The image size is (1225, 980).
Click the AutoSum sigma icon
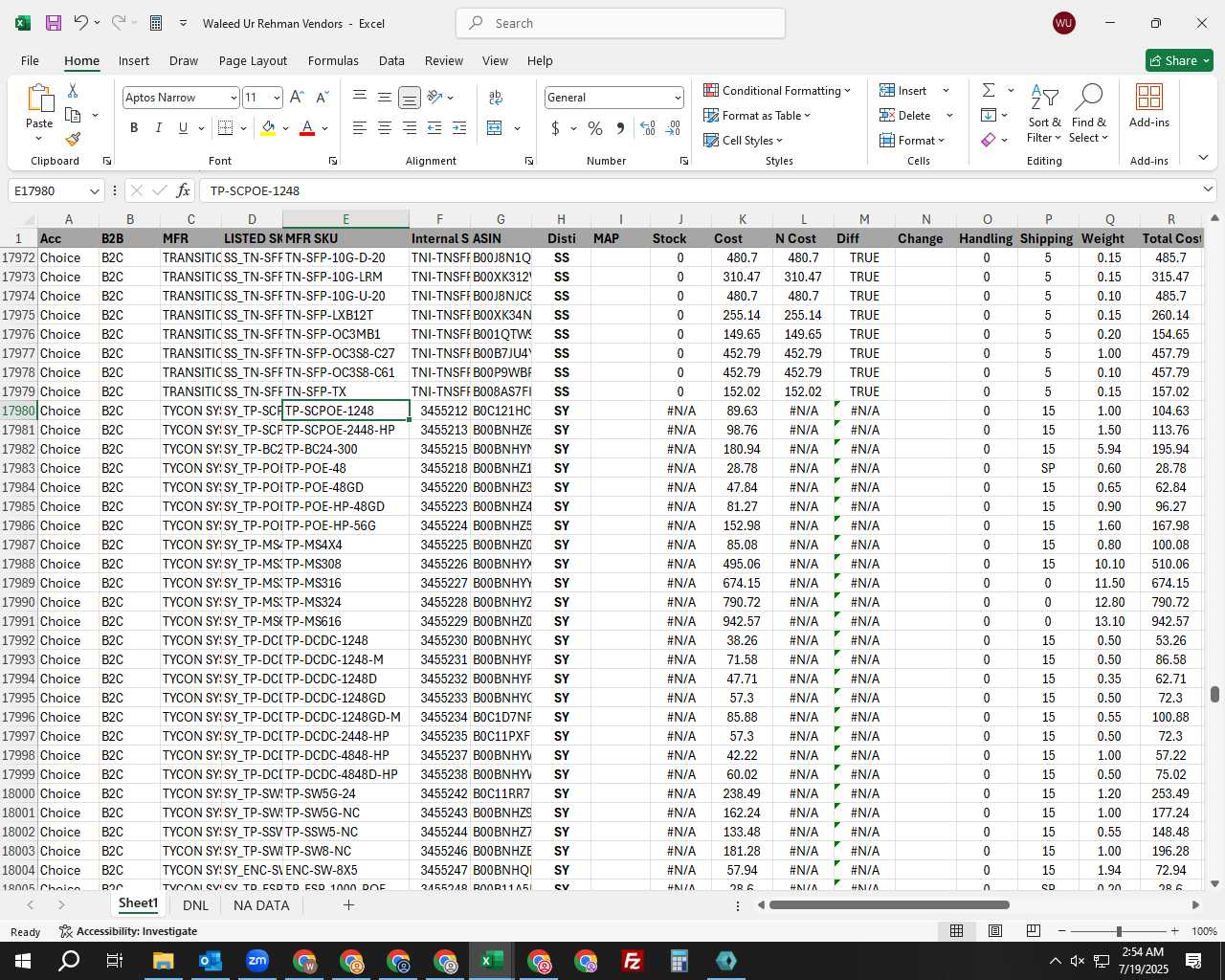(x=989, y=90)
